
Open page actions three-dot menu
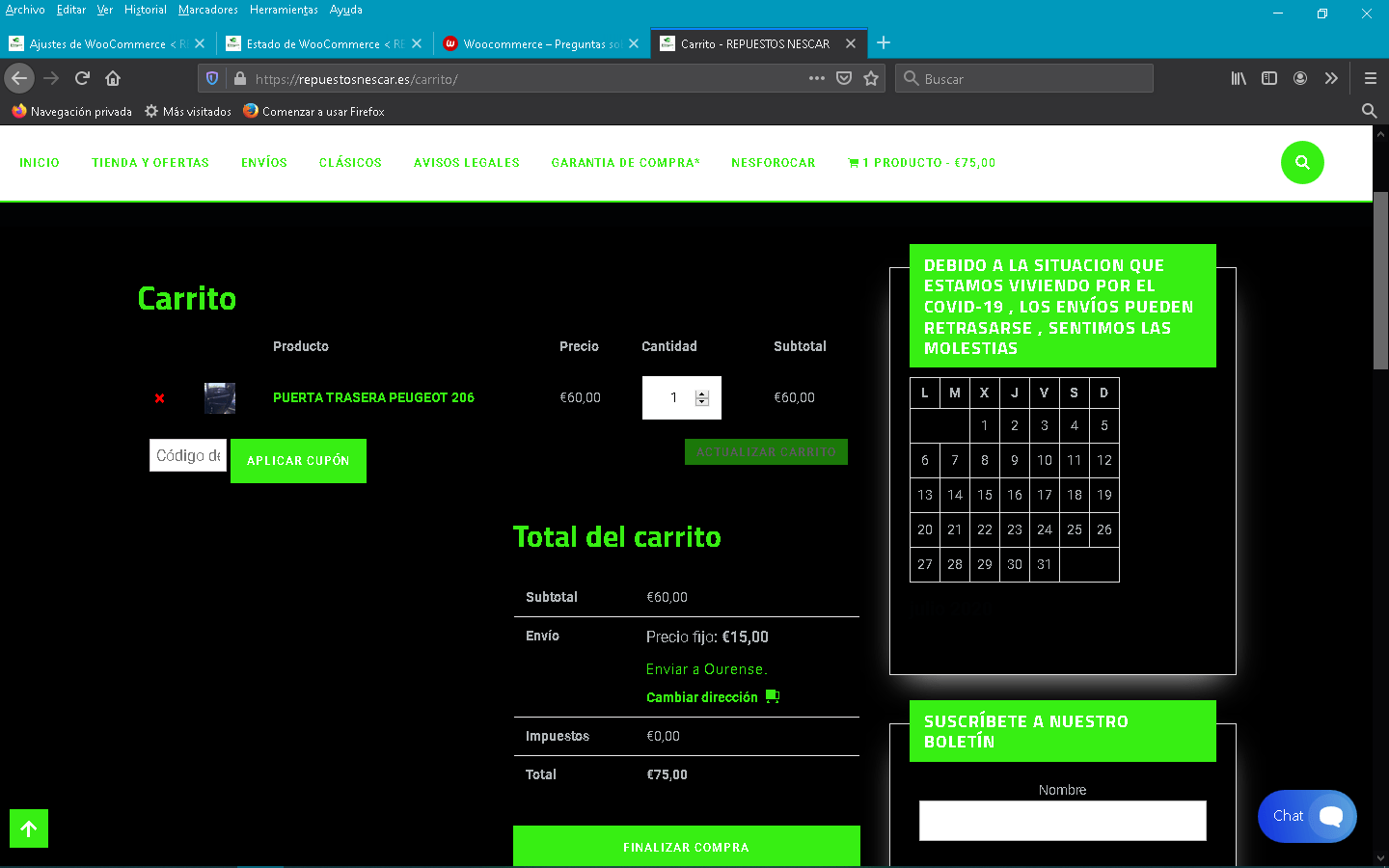coord(817,78)
